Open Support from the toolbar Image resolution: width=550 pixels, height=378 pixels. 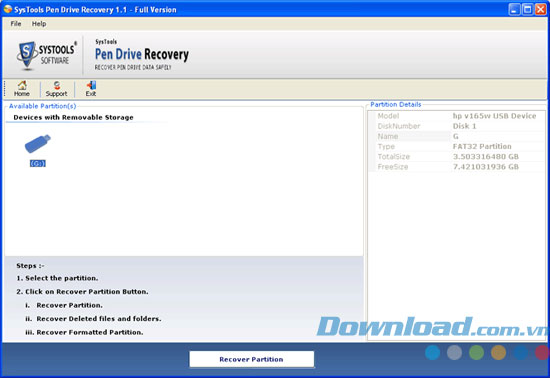tap(56, 89)
